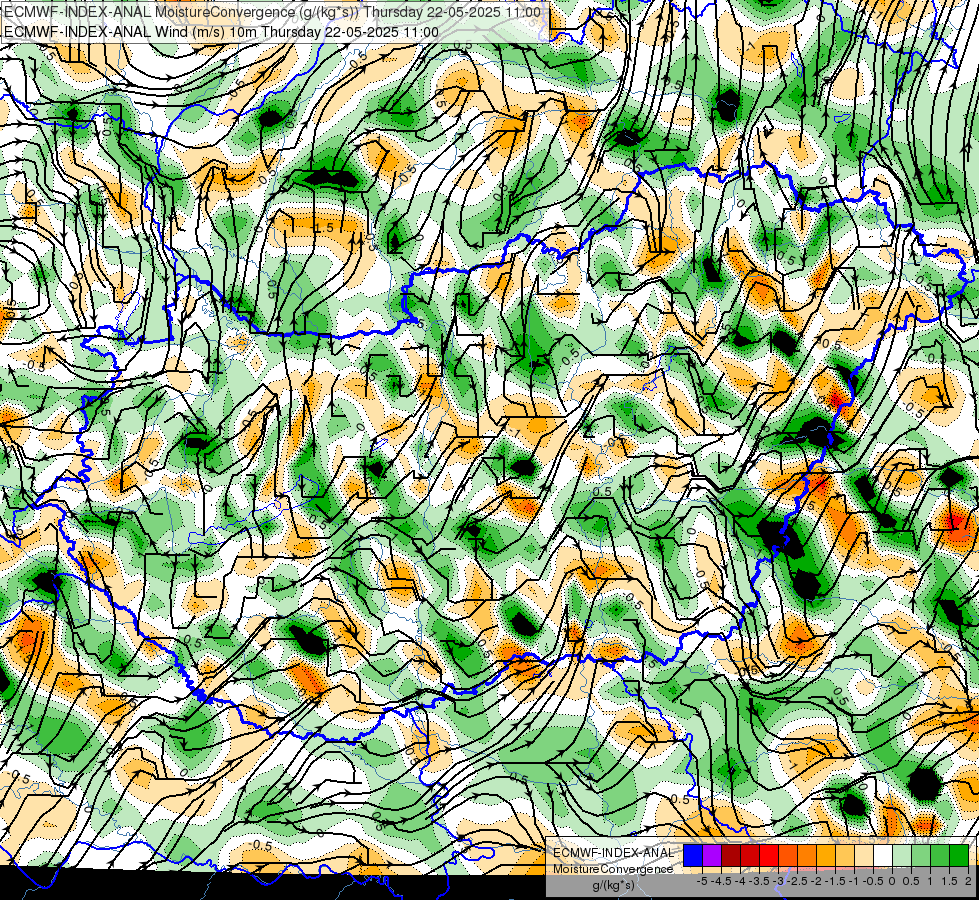The image size is (979, 900).
Task: Click the white legend swatch between -0.5 and 0
Action: tap(883, 855)
